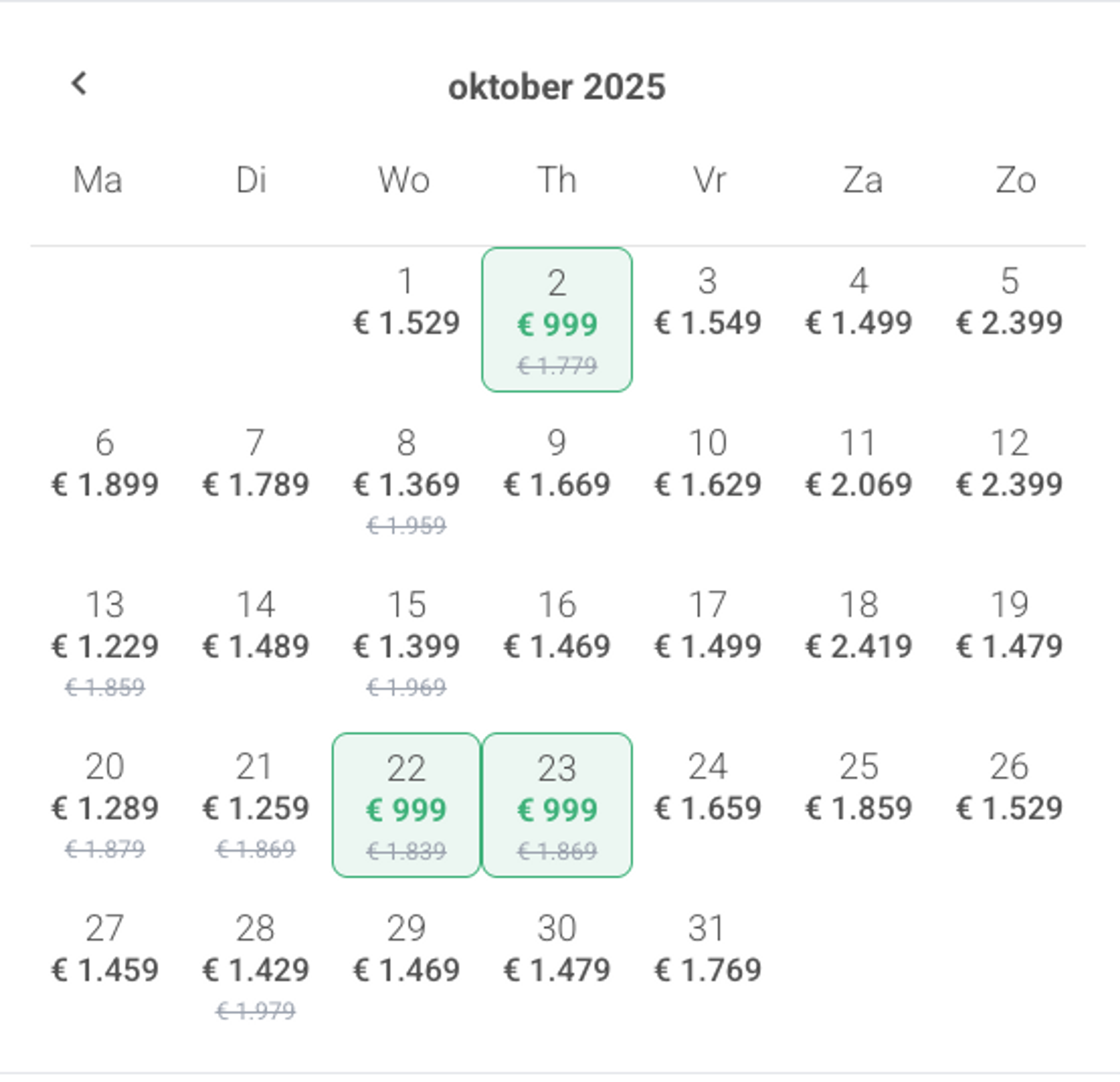This screenshot has width=1120, height=1082.
Task: Select October 13 priced € 1.229
Action: coord(105,643)
